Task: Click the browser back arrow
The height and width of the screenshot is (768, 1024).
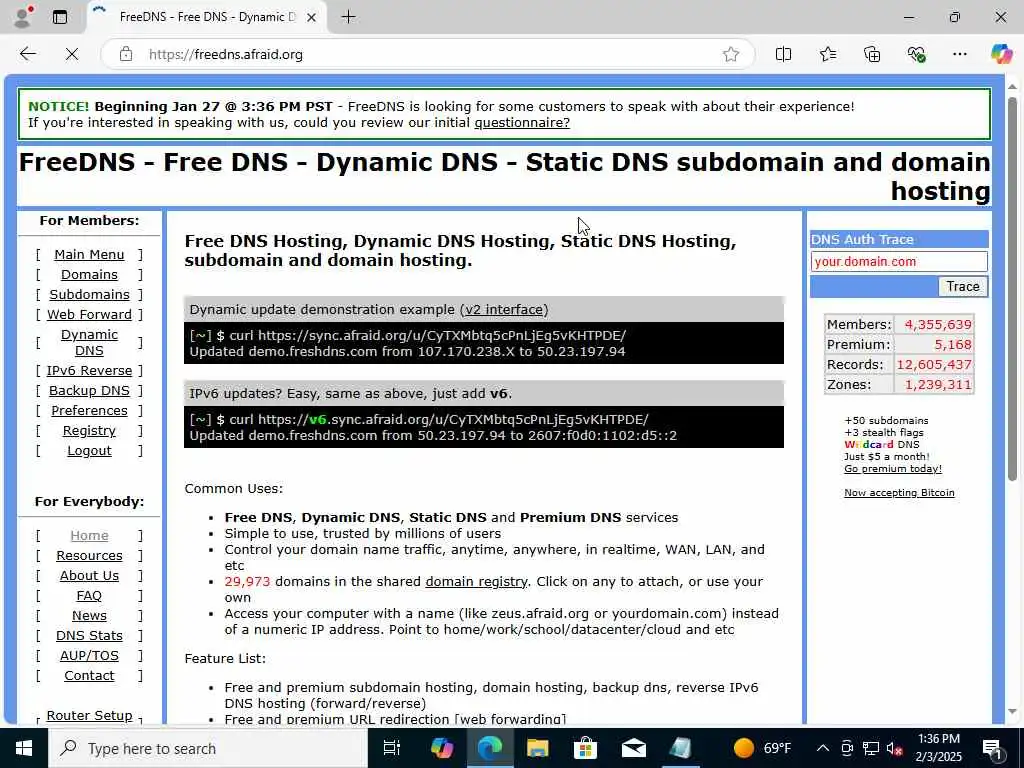Action: coord(27,54)
